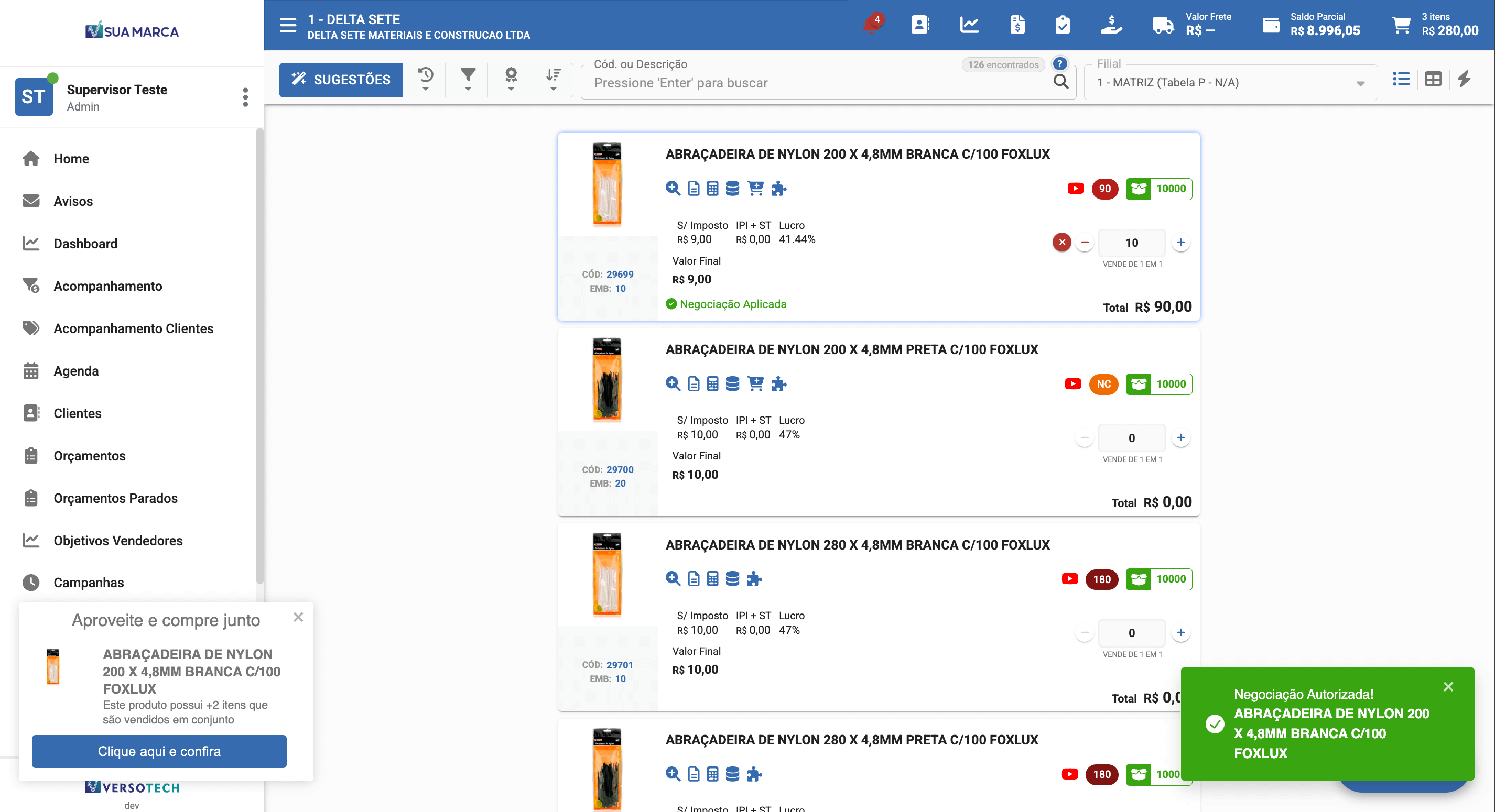The image size is (1495, 812).
Task: Click the 'Clique aqui e confira' button
Action: (159, 751)
